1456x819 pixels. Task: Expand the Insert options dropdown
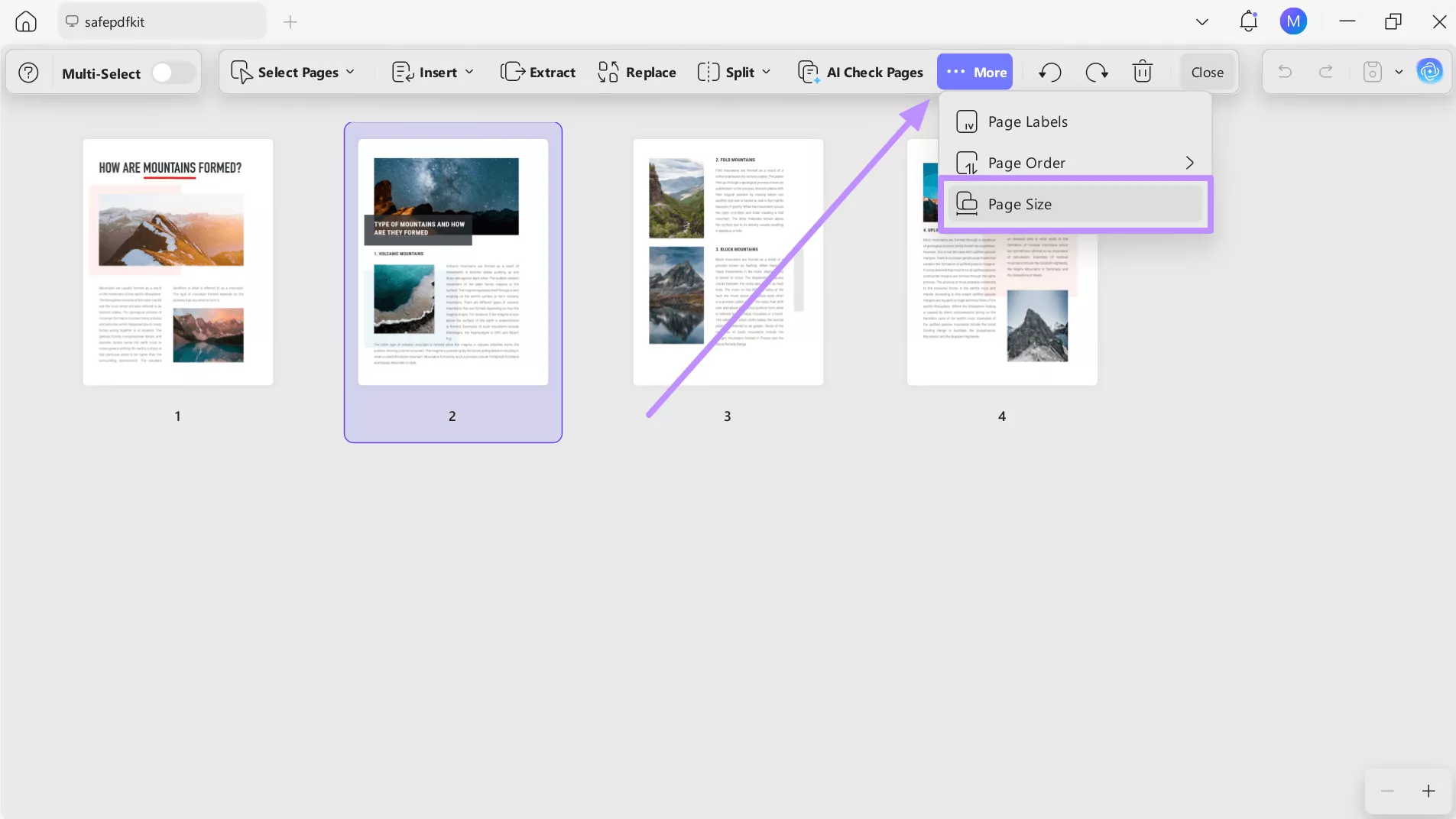coord(433,72)
